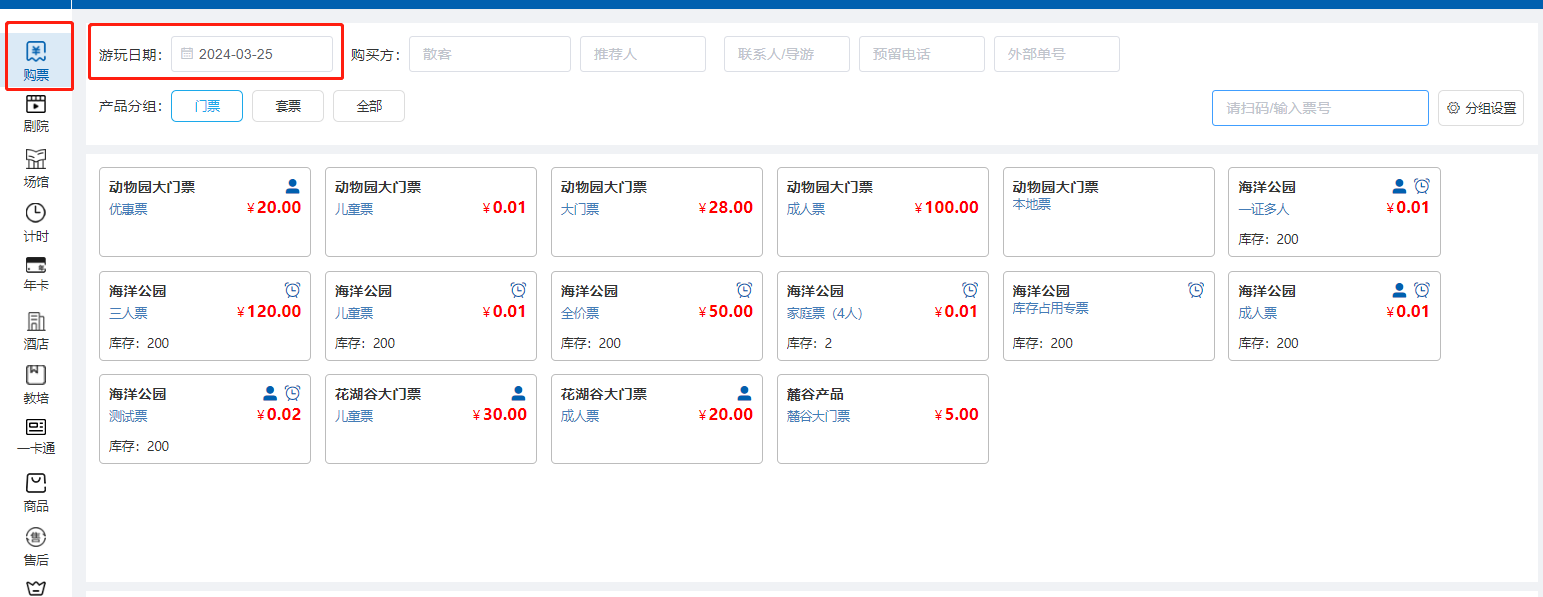This screenshot has height=597, width=1543.
Task: Click the 预留电话 phone input field
Action: click(x=921, y=54)
